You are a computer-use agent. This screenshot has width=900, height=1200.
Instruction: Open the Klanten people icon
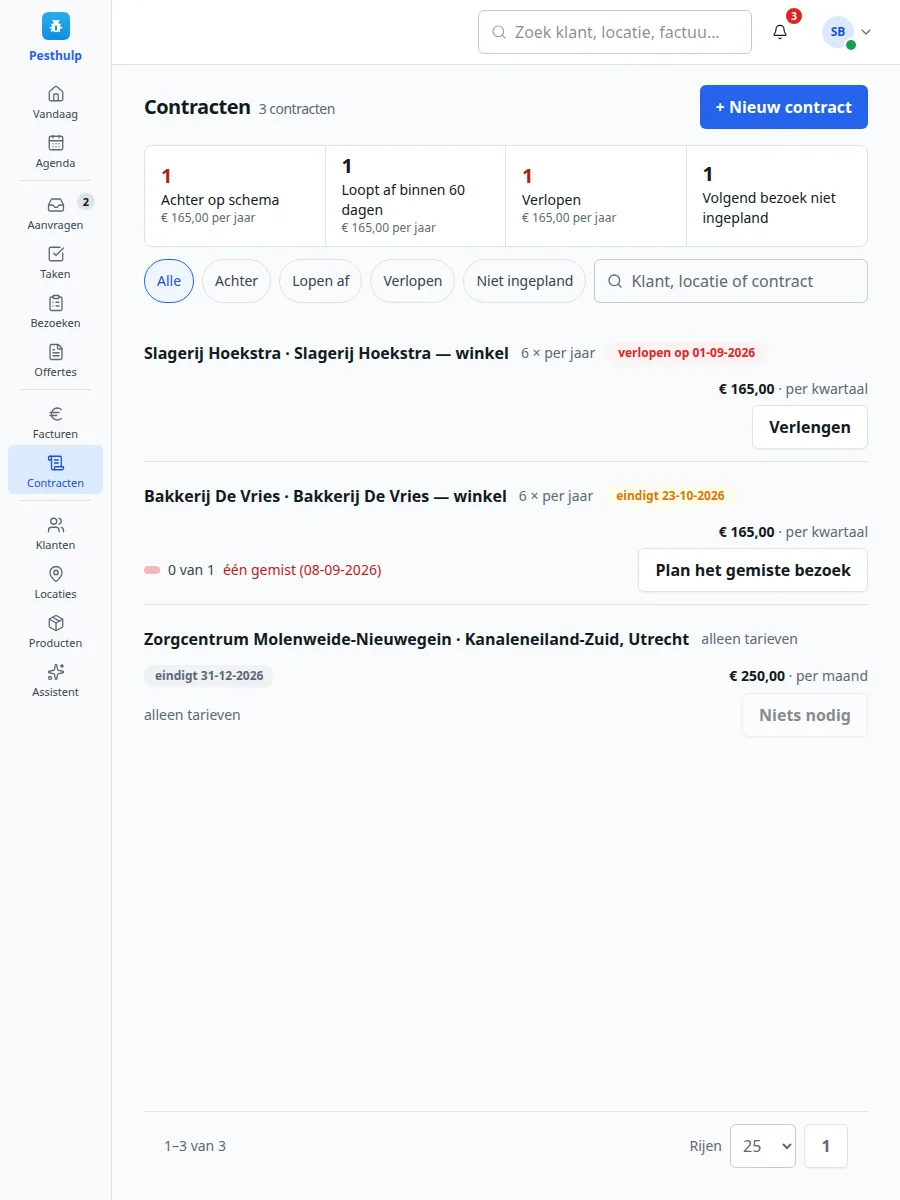(56, 525)
